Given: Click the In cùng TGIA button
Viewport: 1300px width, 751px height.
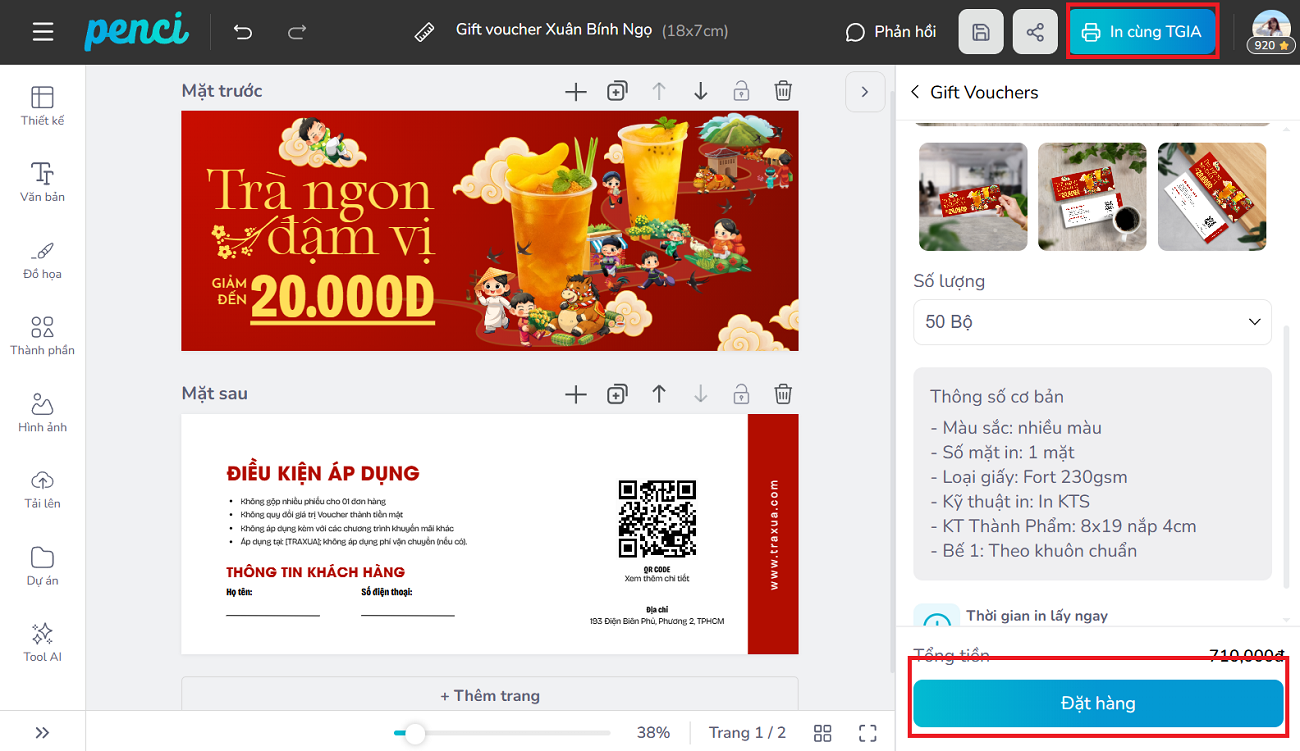Looking at the screenshot, I should (1142, 32).
